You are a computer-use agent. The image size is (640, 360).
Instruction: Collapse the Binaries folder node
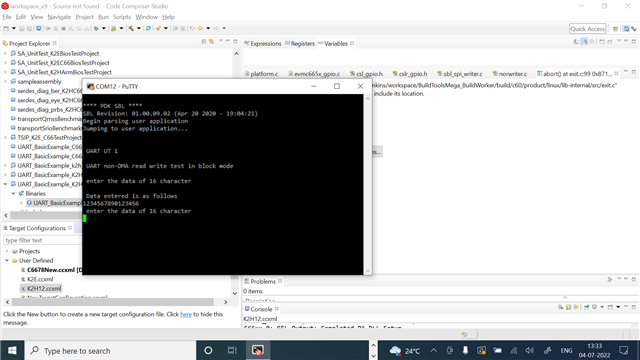(x=13, y=193)
